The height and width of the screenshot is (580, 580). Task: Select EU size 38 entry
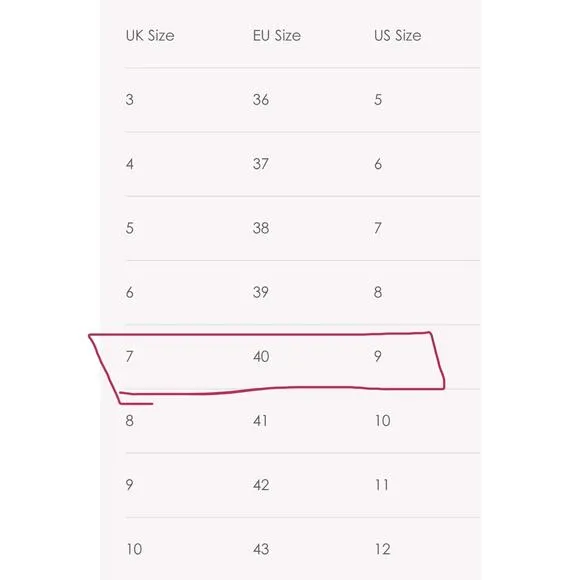pyautogui.click(x=261, y=228)
